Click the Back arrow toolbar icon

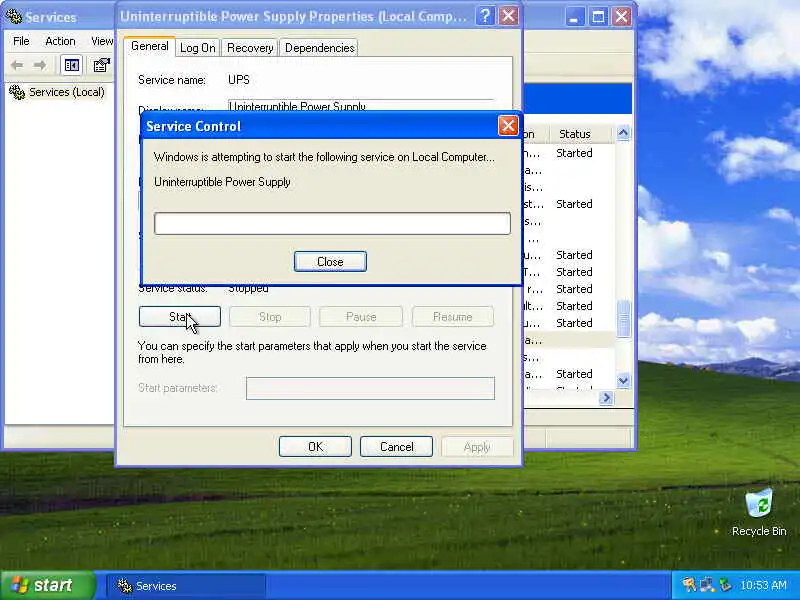coord(17,65)
